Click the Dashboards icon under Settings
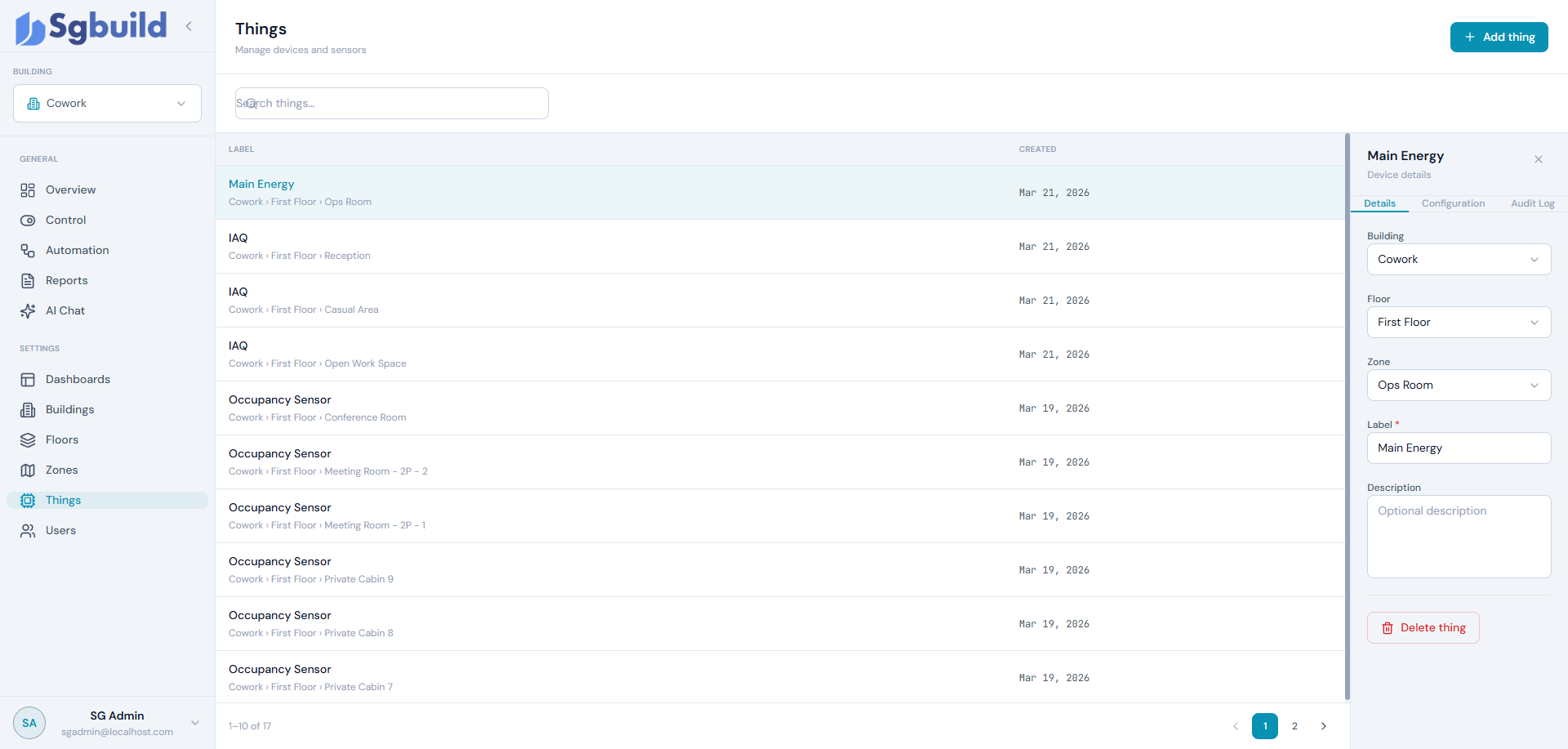 pyautogui.click(x=29, y=379)
